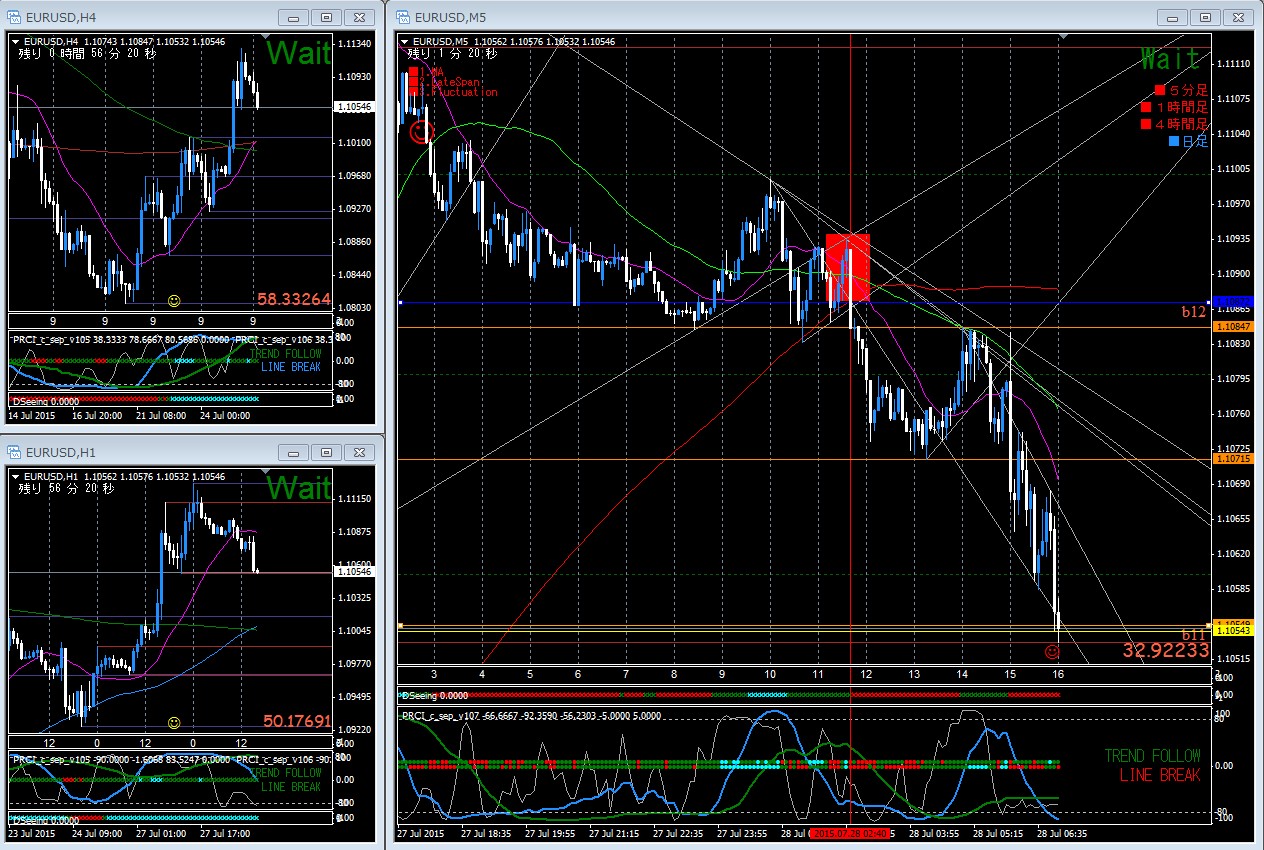Select the orange line's left anchor point in M5
The width and height of the screenshot is (1264, 850).
pos(400,626)
